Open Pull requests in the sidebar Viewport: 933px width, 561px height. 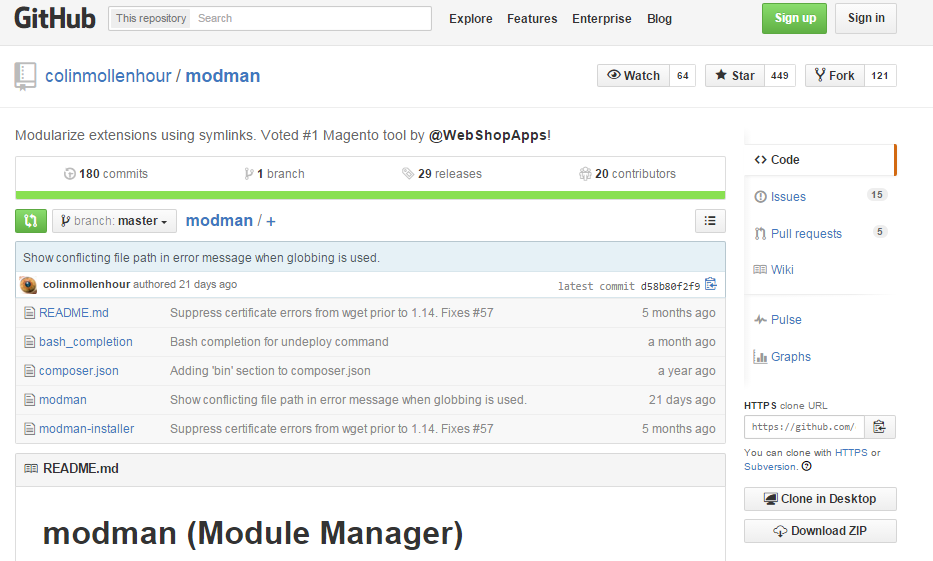[x=805, y=234]
